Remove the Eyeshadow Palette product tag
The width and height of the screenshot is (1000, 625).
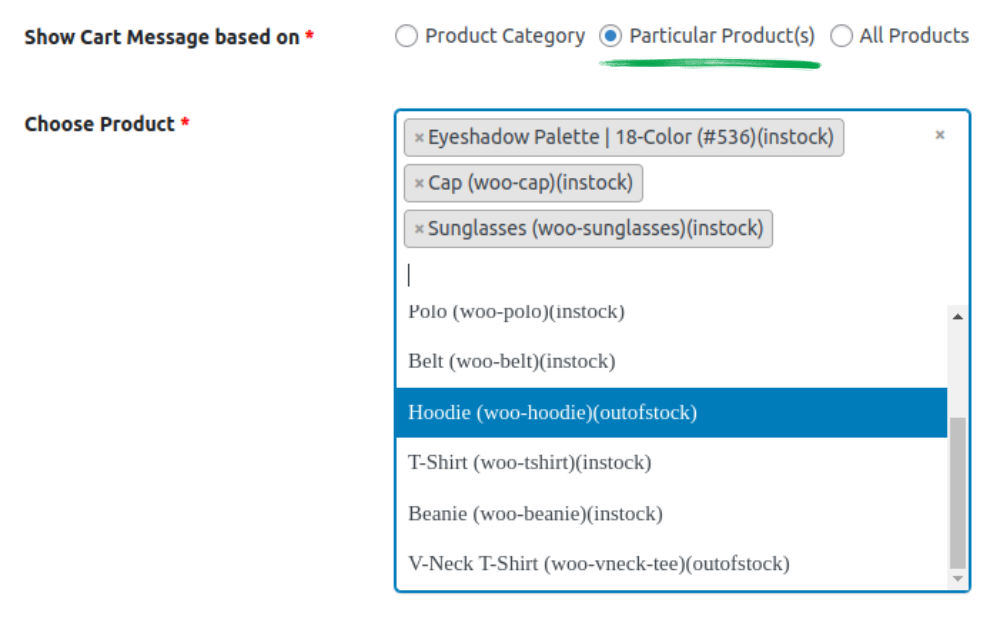pos(419,138)
